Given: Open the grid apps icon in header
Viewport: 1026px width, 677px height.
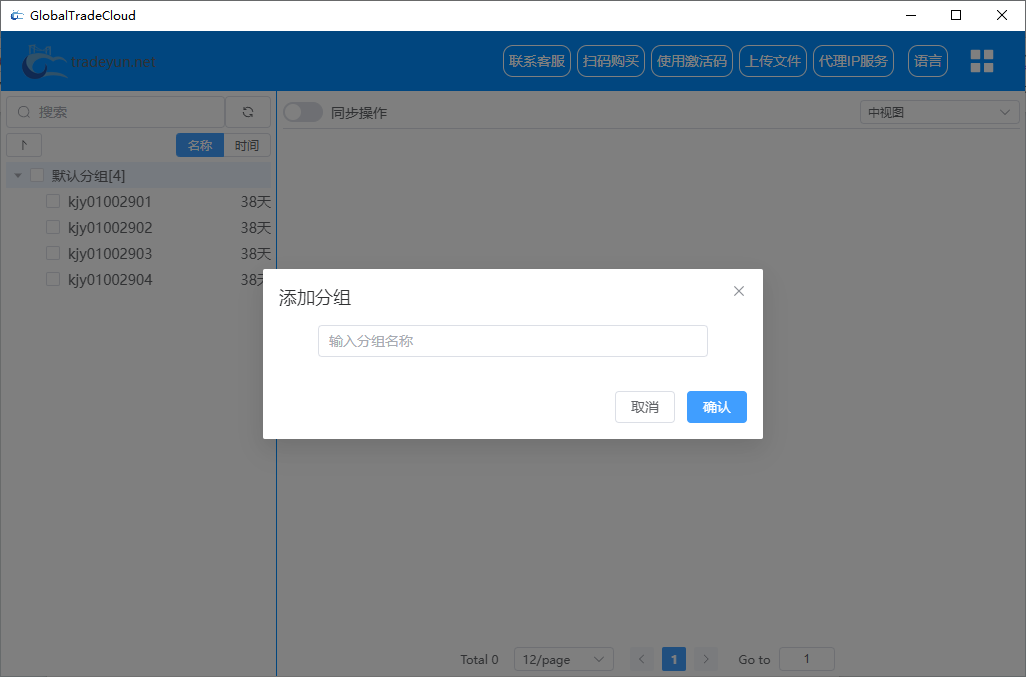Looking at the screenshot, I should pos(982,61).
